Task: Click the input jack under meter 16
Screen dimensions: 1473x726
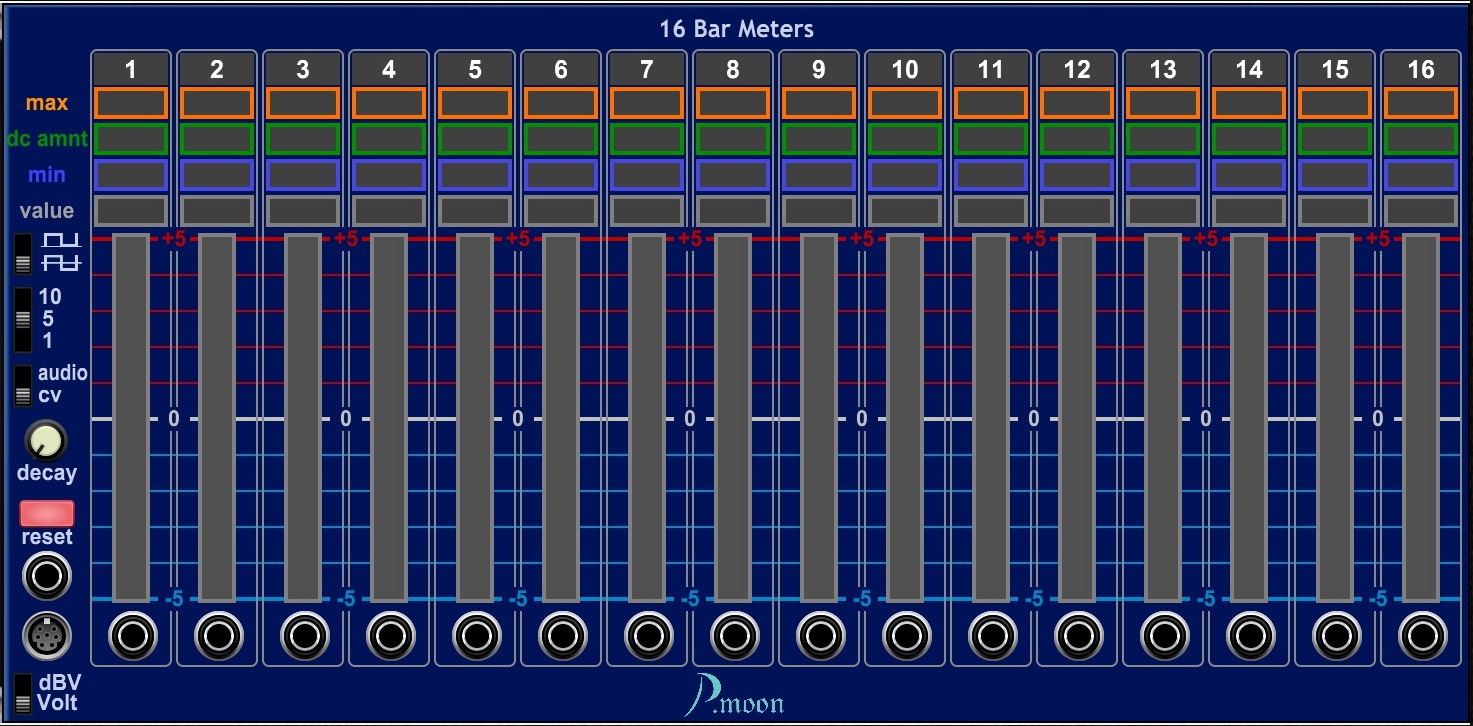Action: [x=1421, y=636]
